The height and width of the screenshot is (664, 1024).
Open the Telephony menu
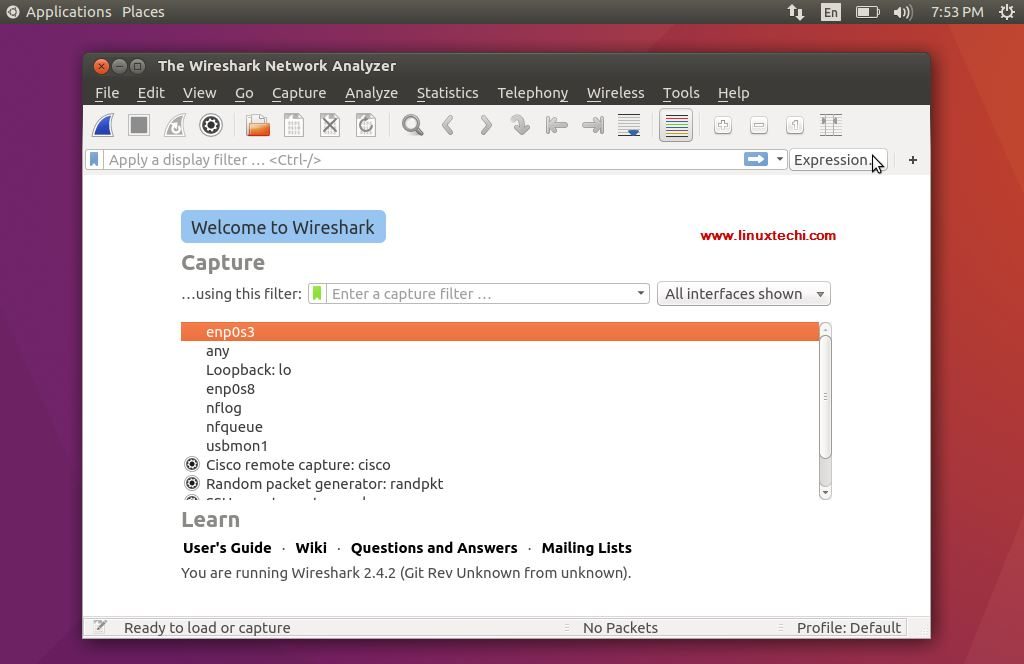coord(532,92)
